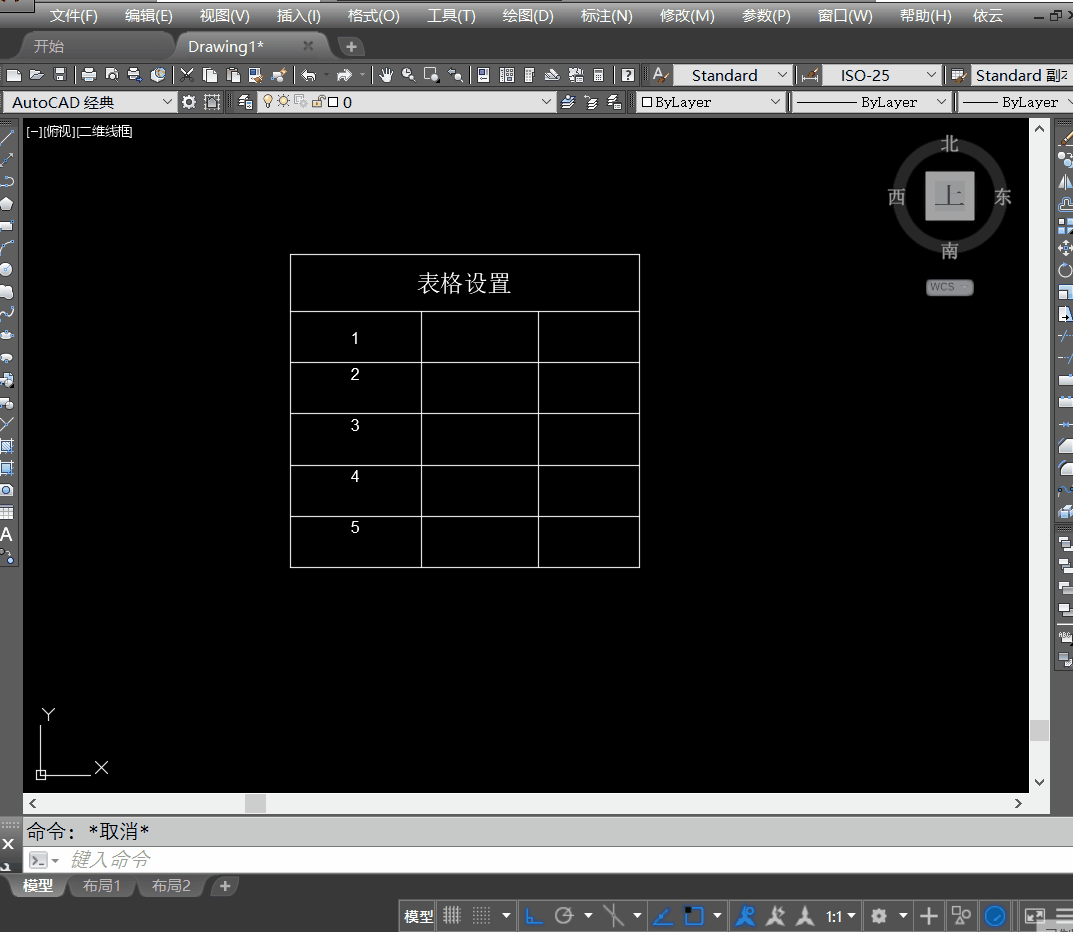Toggle Polar Tracking in status bar

564,915
